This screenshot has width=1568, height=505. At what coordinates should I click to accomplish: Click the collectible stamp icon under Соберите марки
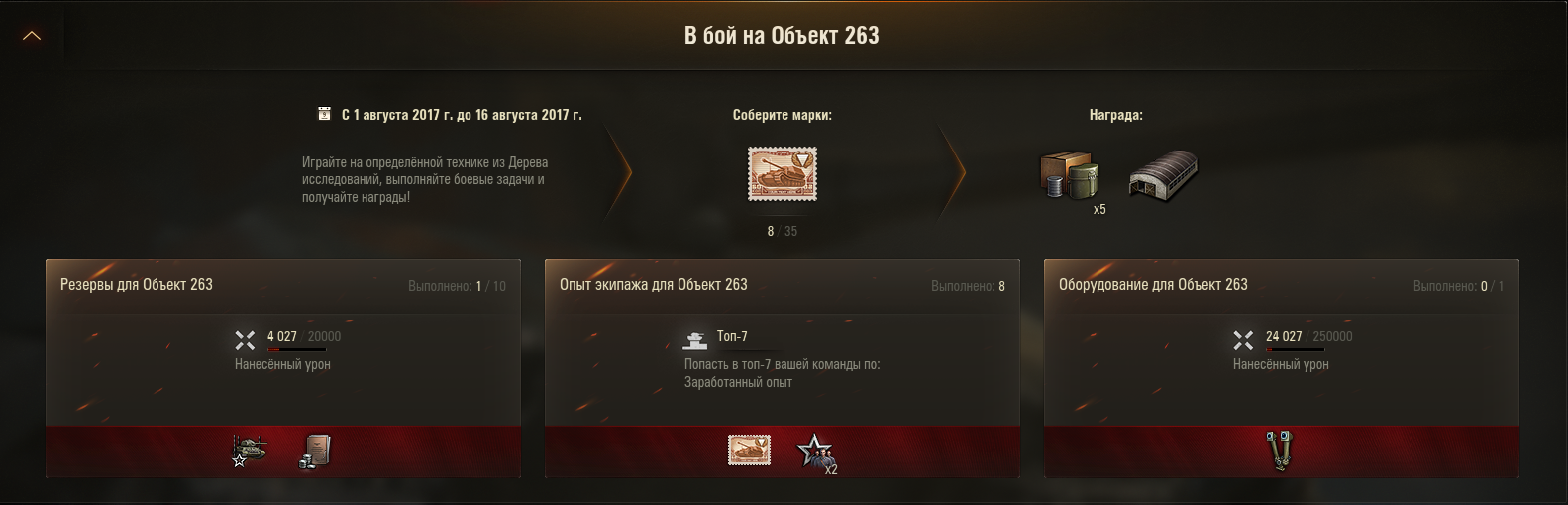pyautogui.click(x=782, y=174)
